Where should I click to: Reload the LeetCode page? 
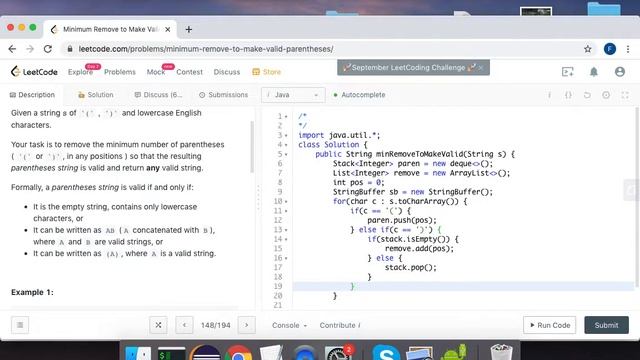pyautogui.click(x=48, y=49)
